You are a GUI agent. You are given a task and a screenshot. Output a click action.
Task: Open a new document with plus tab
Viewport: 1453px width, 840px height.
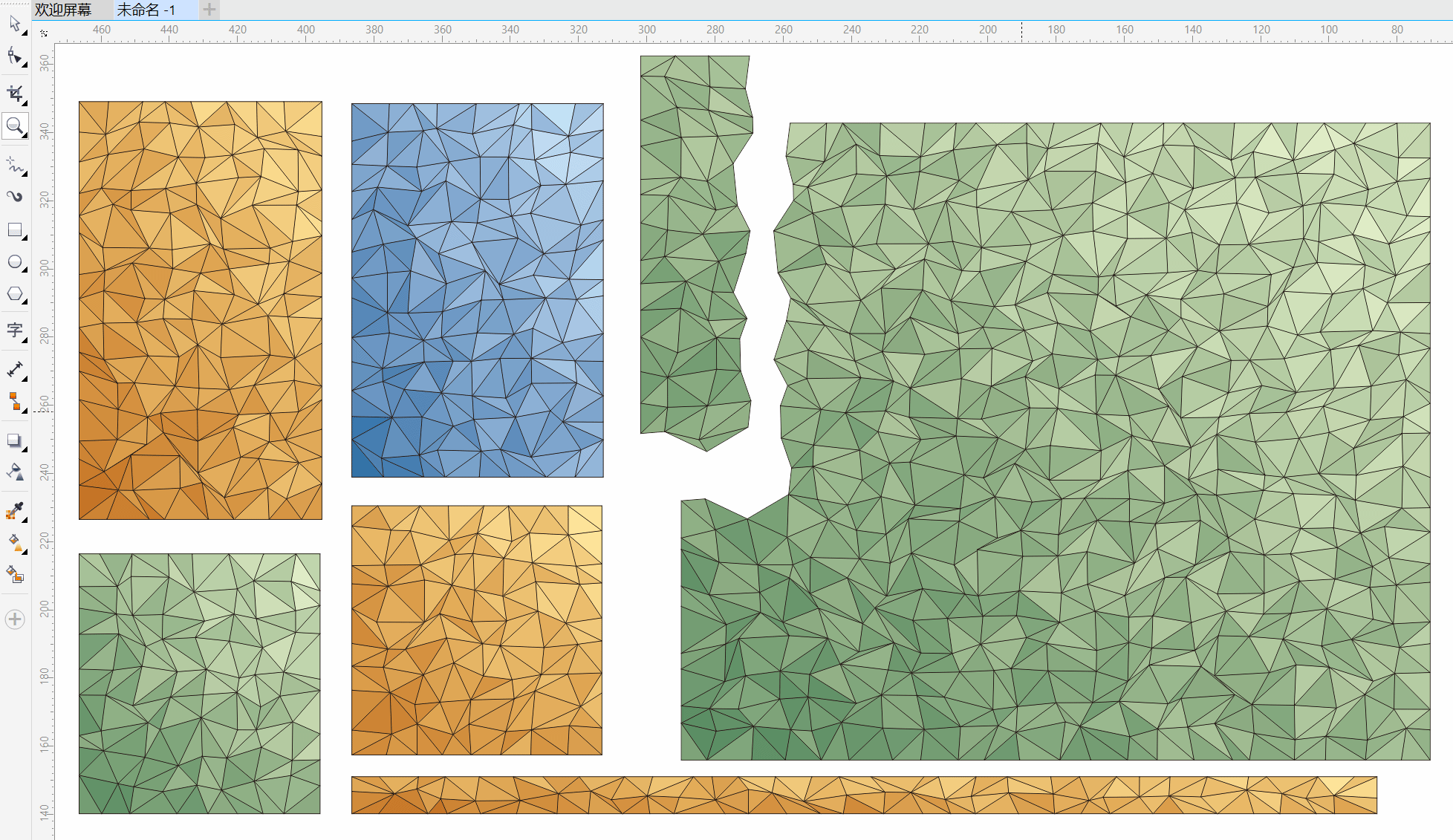coord(209,10)
